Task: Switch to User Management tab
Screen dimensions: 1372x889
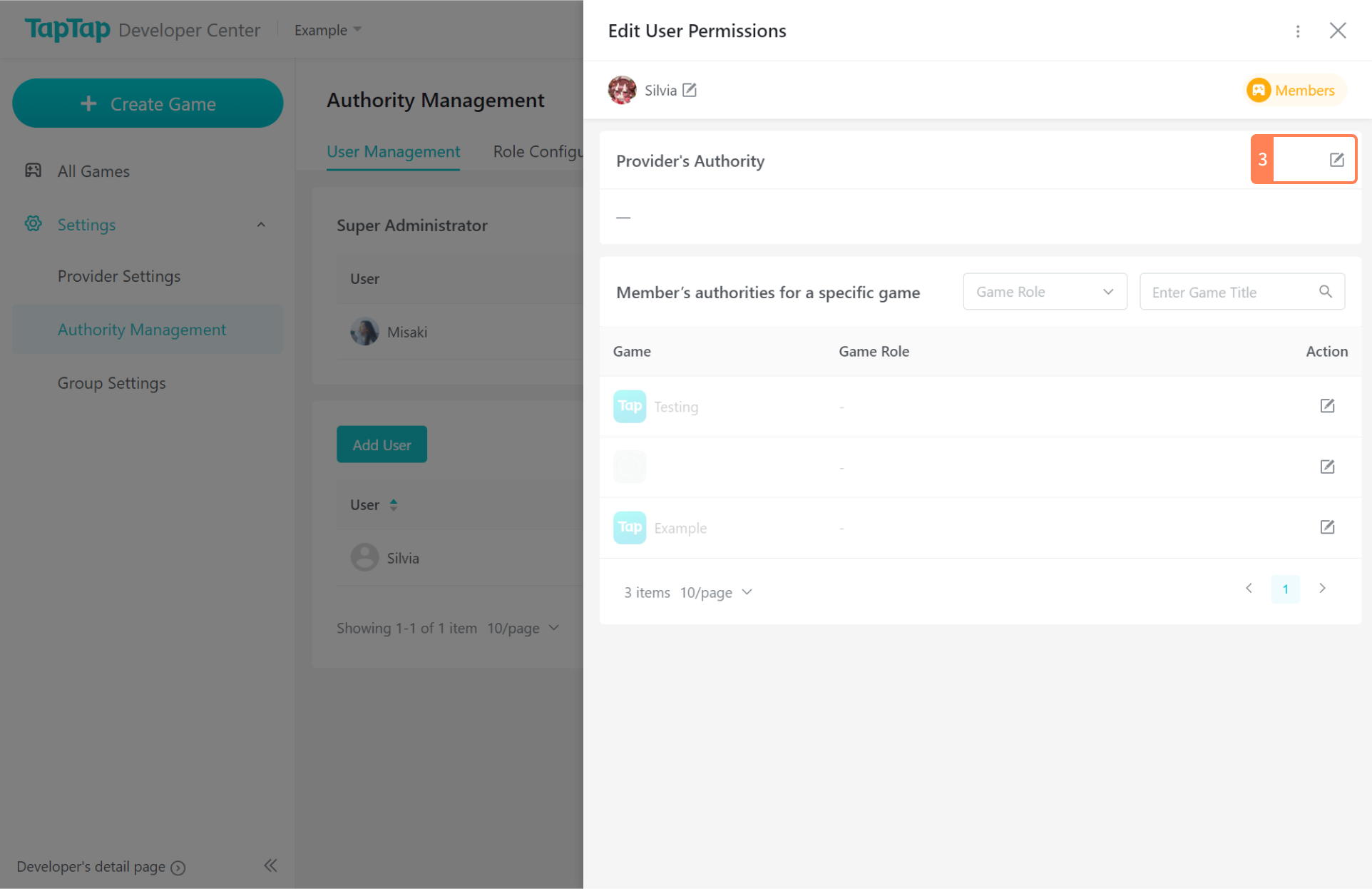Action: click(393, 151)
